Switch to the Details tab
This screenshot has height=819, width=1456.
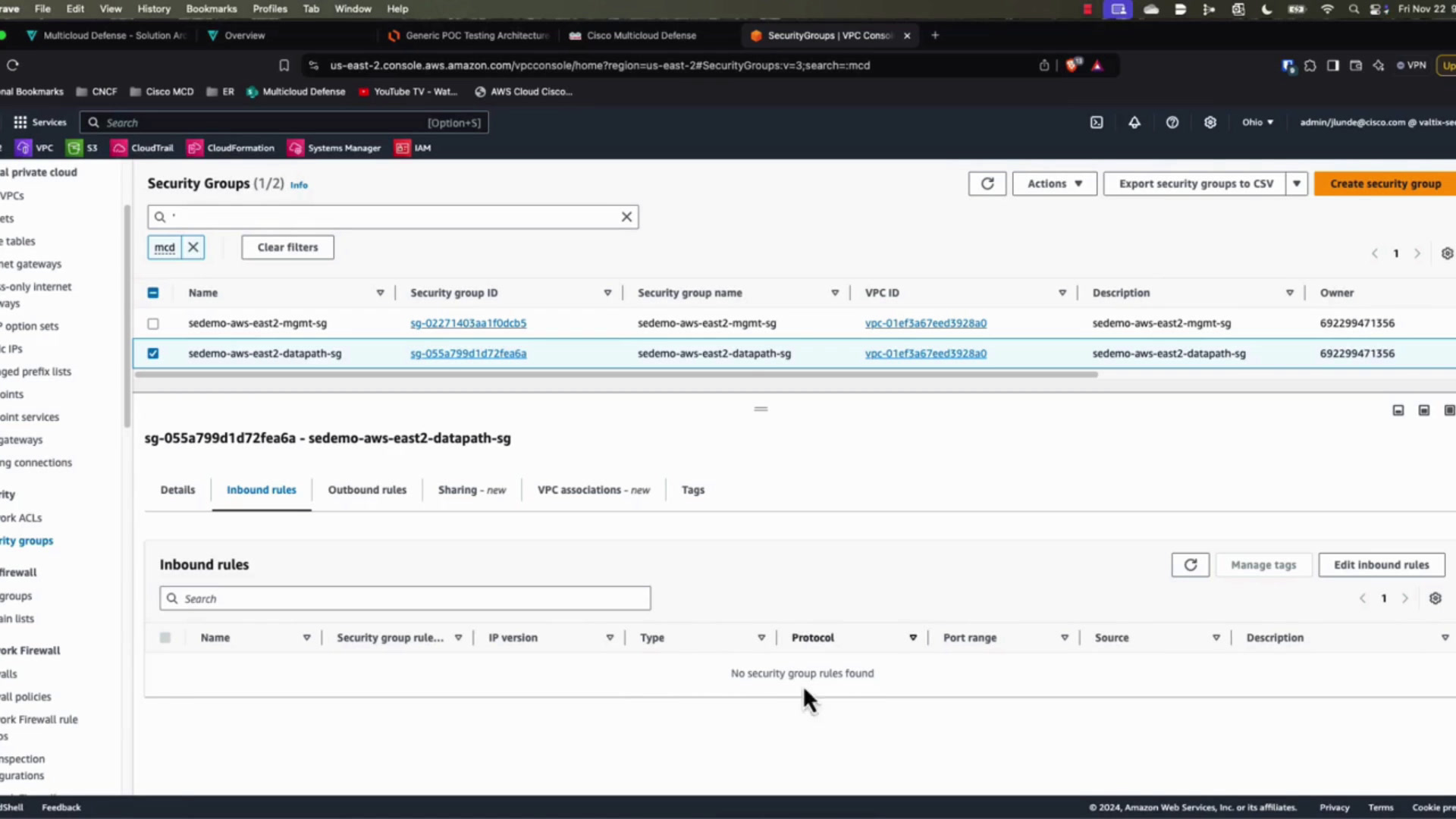(x=177, y=490)
